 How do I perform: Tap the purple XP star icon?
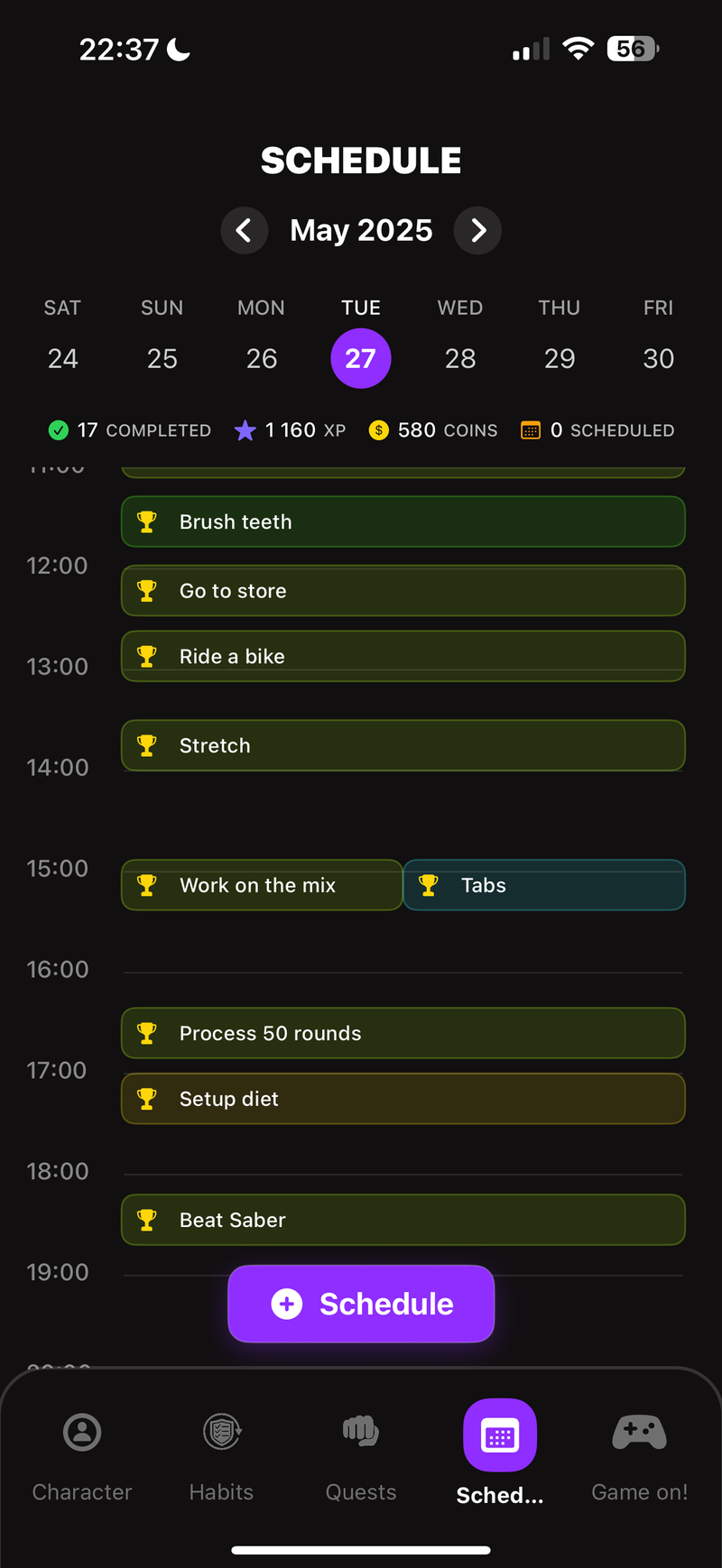tap(245, 430)
